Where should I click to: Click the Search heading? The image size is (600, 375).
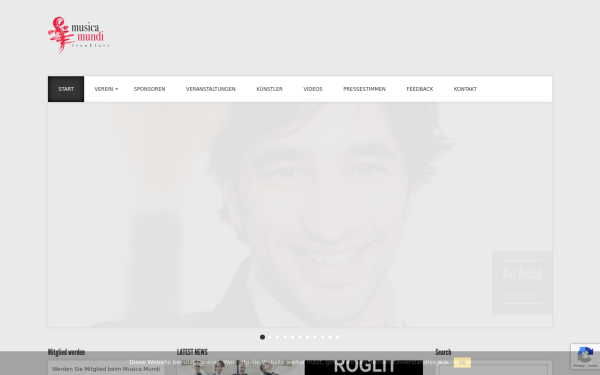coord(443,352)
